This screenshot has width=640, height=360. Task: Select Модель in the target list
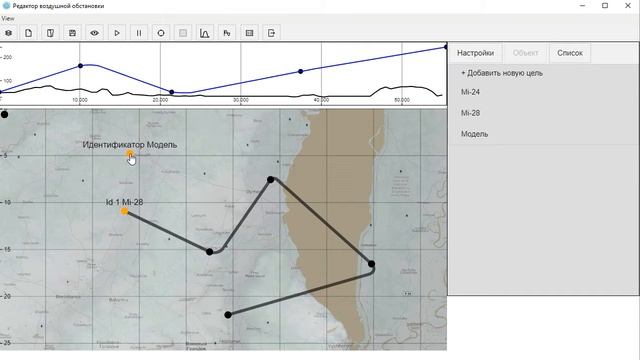coord(474,134)
